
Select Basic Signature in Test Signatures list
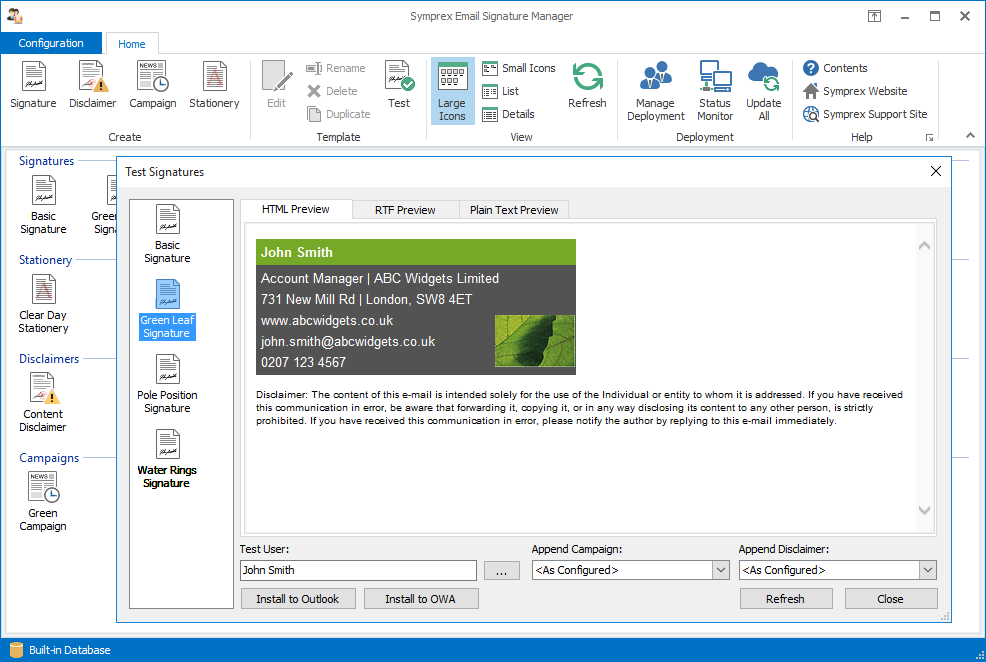point(167,234)
